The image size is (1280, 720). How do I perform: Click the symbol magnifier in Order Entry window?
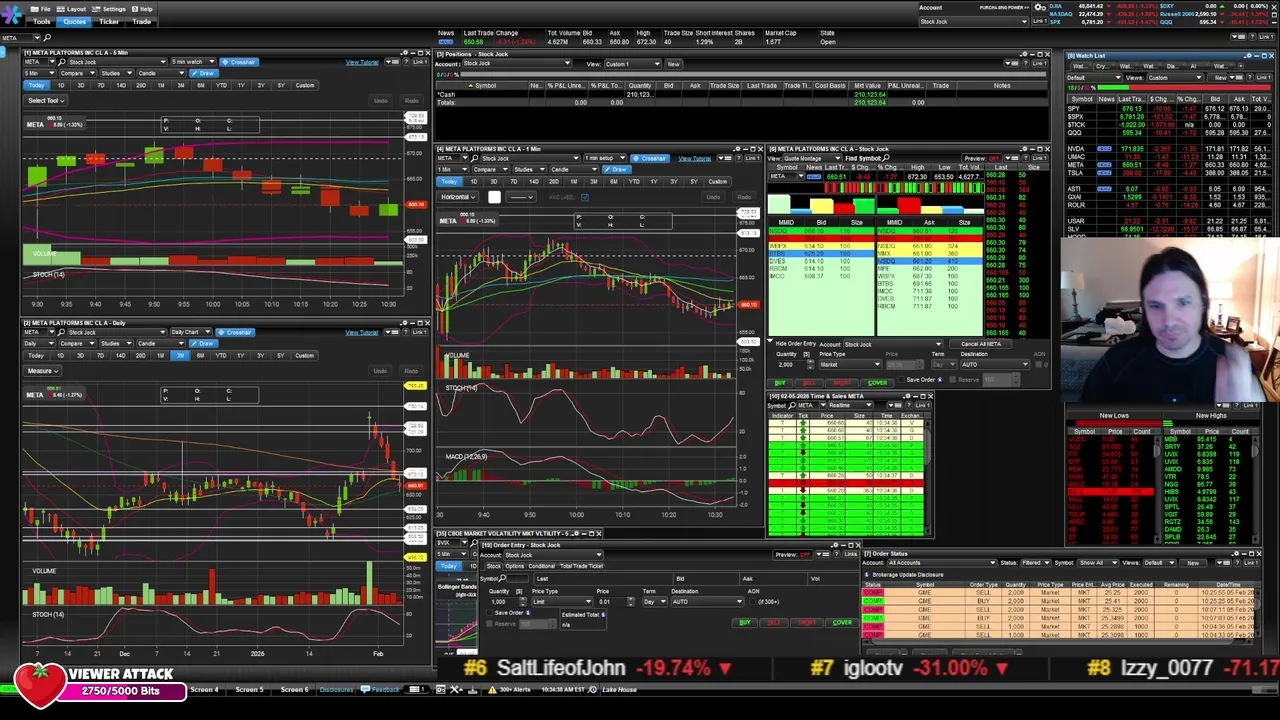(x=502, y=578)
